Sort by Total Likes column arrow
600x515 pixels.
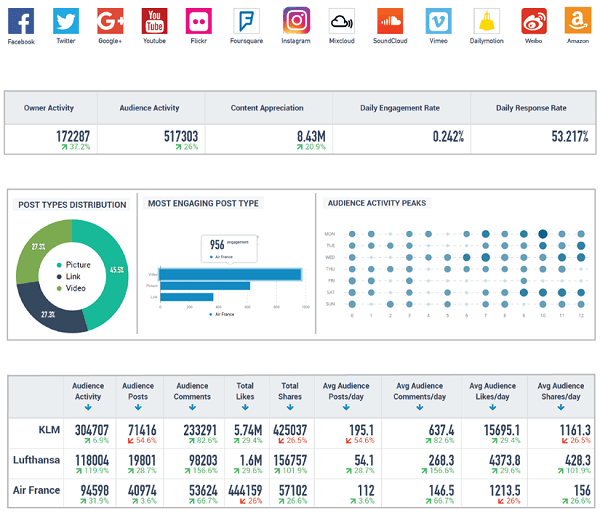tap(245, 407)
